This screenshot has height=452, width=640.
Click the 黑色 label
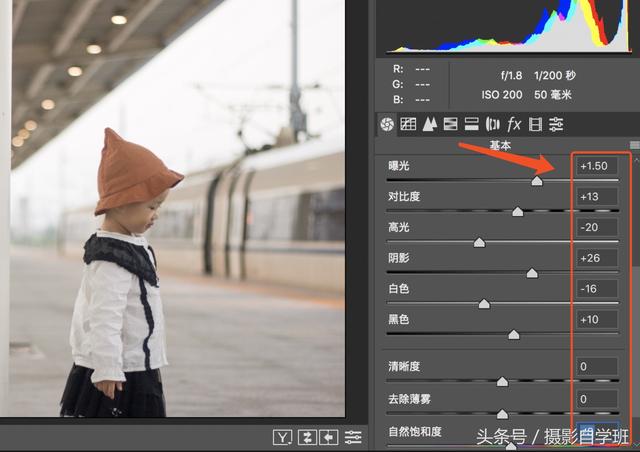[398, 319]
